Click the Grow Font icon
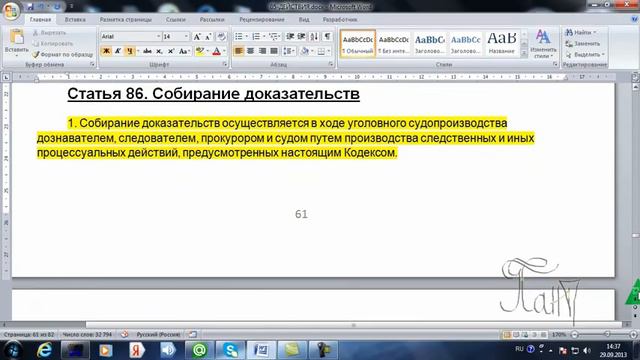 tap(197, 37)
